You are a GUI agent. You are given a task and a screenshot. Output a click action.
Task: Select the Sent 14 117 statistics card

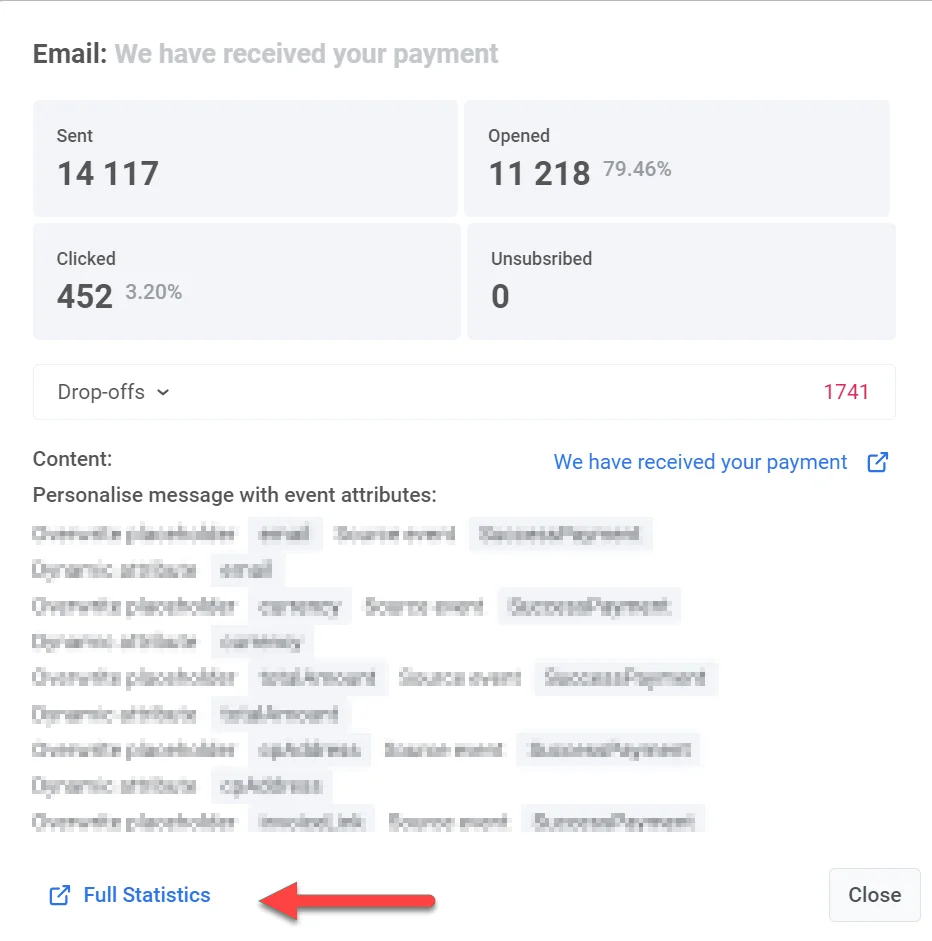click(x=245, y=158)
